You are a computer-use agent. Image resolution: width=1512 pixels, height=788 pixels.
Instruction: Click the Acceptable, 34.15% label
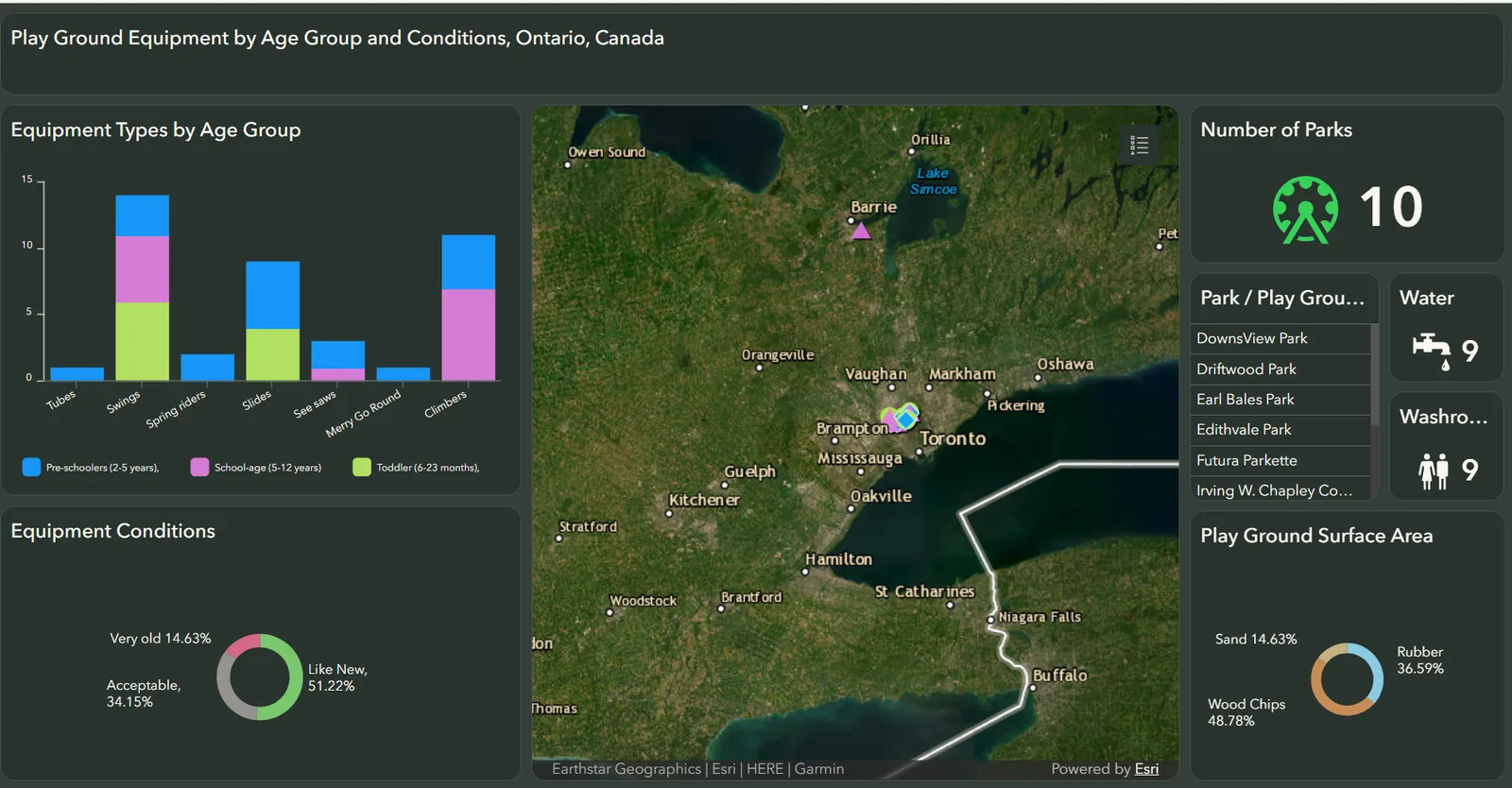pos(144,694)
